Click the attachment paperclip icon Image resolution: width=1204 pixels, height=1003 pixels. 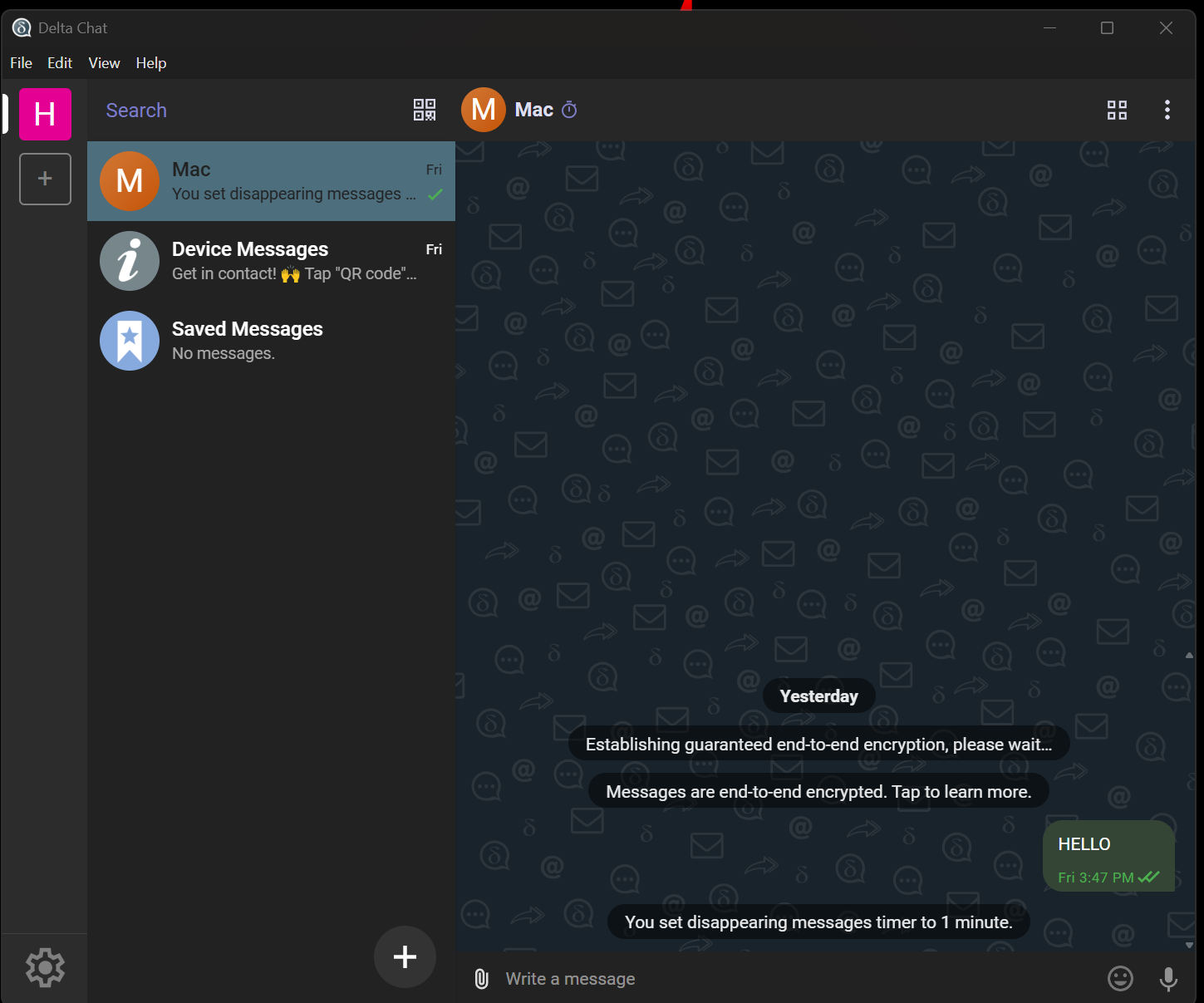coord(482,979)
